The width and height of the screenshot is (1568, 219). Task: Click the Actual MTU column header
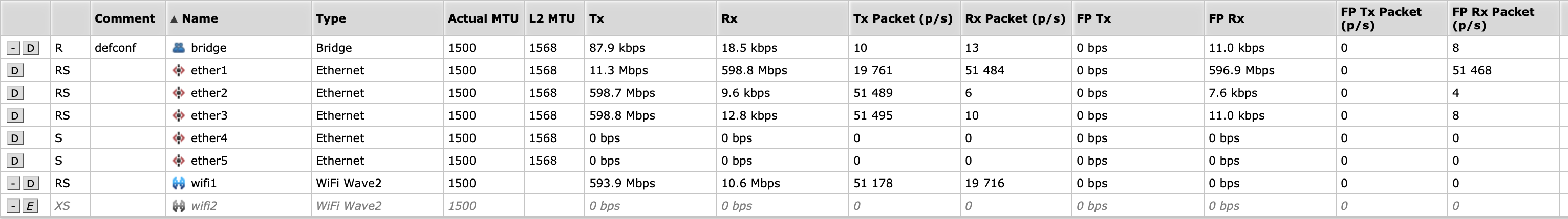pos(483,18)
